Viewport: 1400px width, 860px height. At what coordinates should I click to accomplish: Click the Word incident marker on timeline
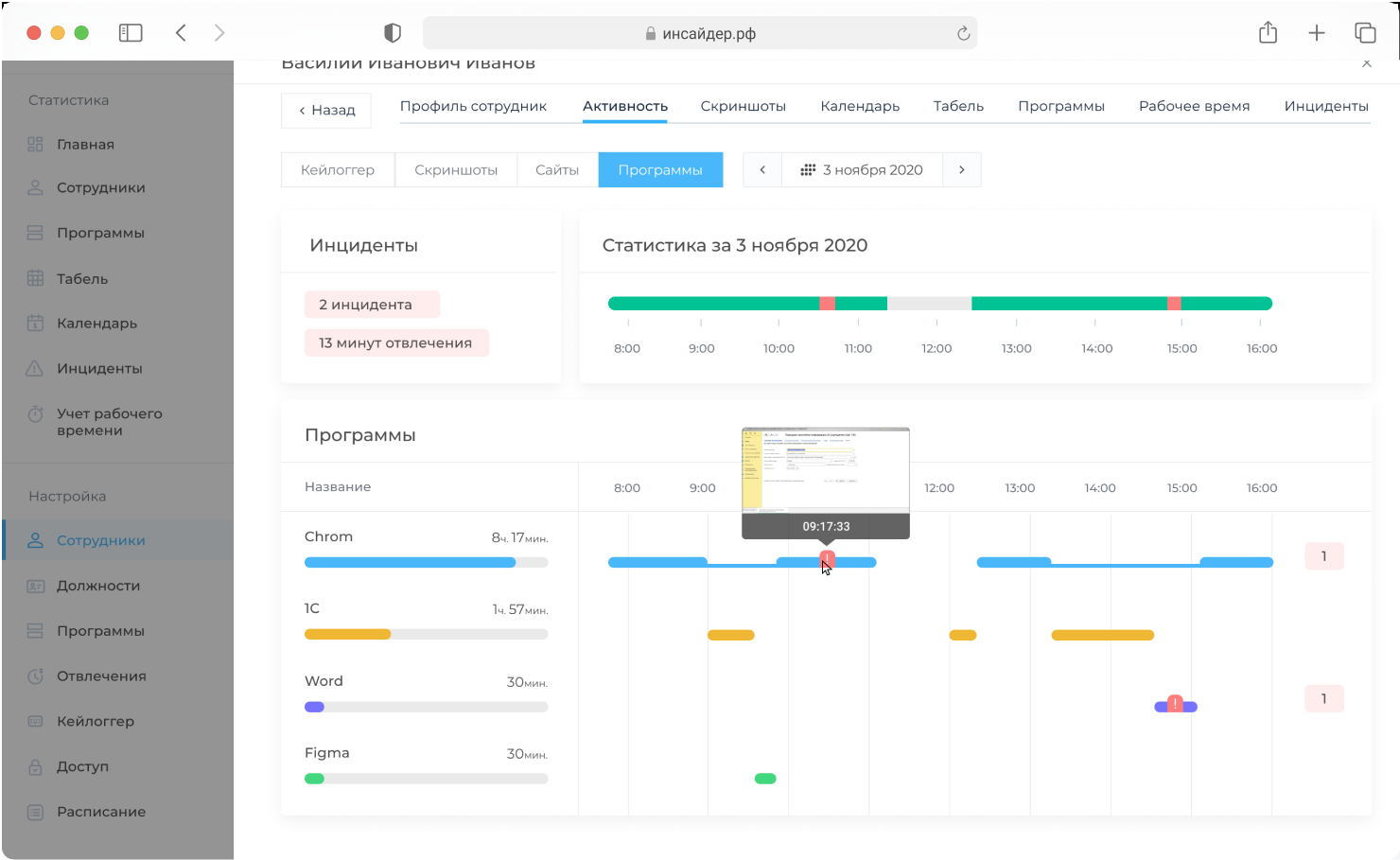(x=1175, y=703)
